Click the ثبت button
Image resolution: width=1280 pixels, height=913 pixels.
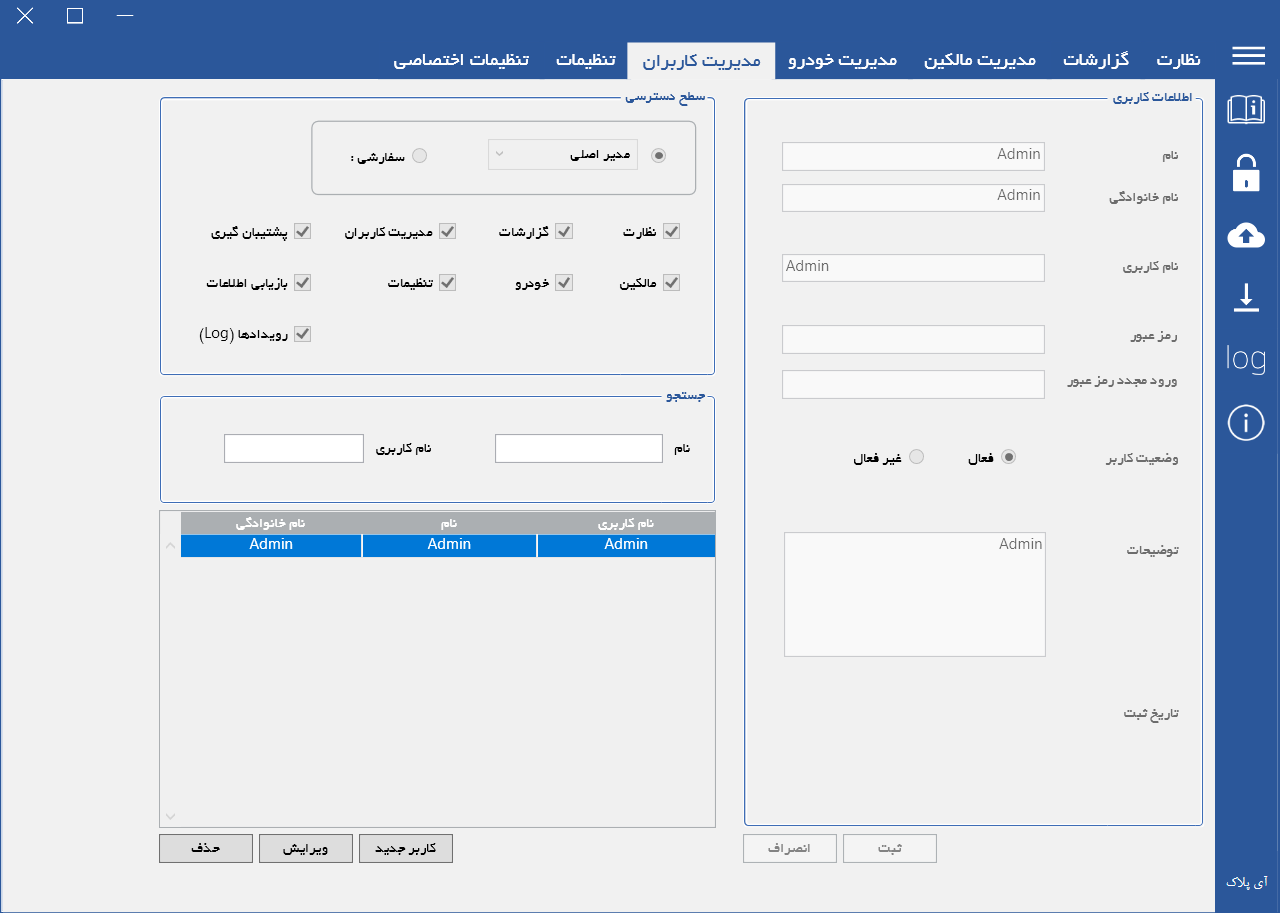890,848
